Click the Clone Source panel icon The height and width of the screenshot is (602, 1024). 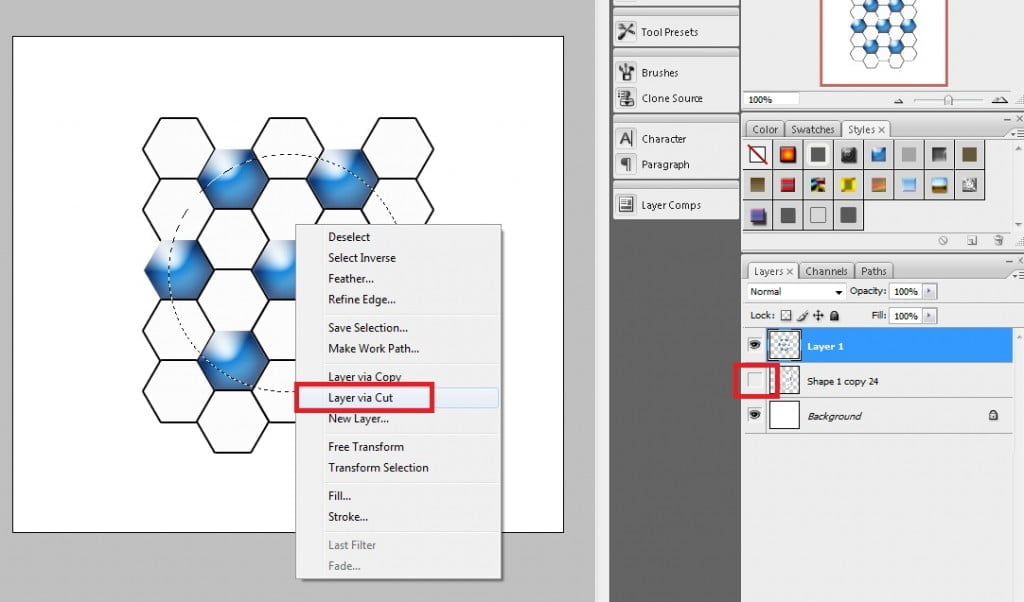[x=627, y=98]
